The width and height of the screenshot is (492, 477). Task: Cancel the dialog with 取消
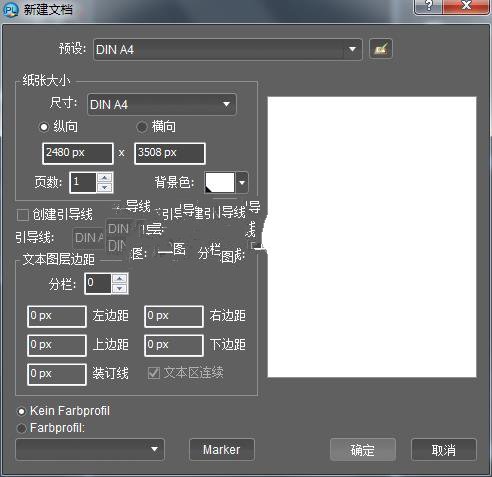(444, 450)
